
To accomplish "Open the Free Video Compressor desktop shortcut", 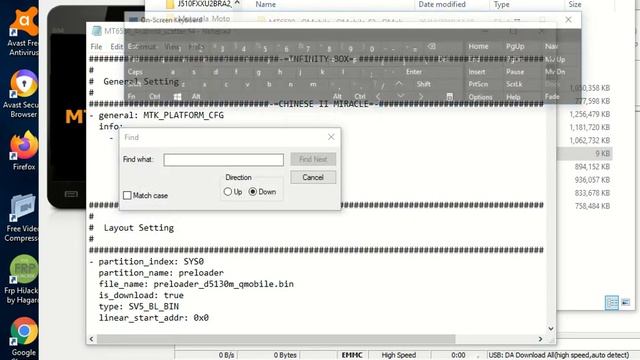I will tap(22, 218).
